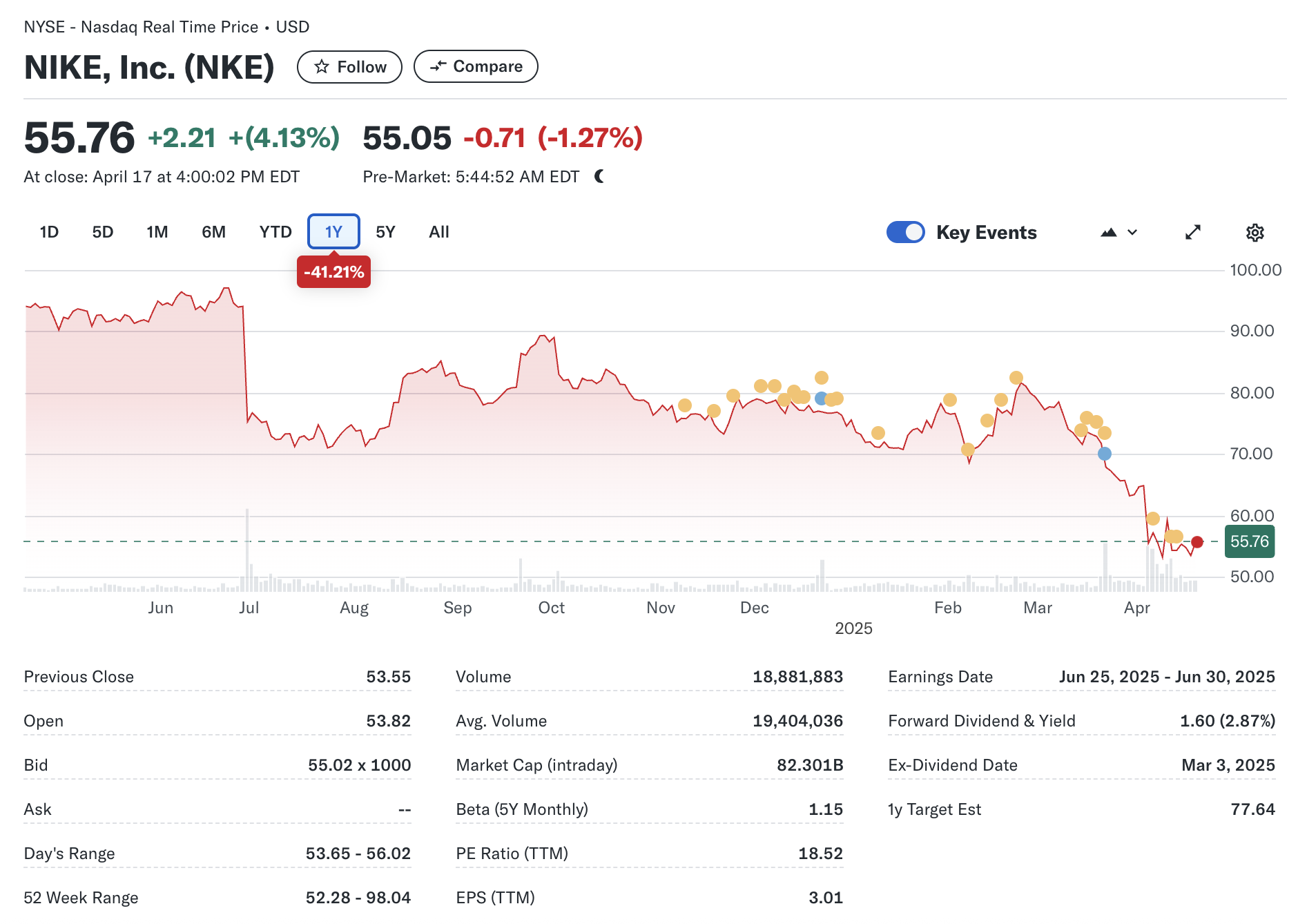Image resolution: width=1298 pixels, height=924 pixels.
Task: Click the EPS (TTM) value 3.01
Action: pyautogui.click(x=826, y=898)
